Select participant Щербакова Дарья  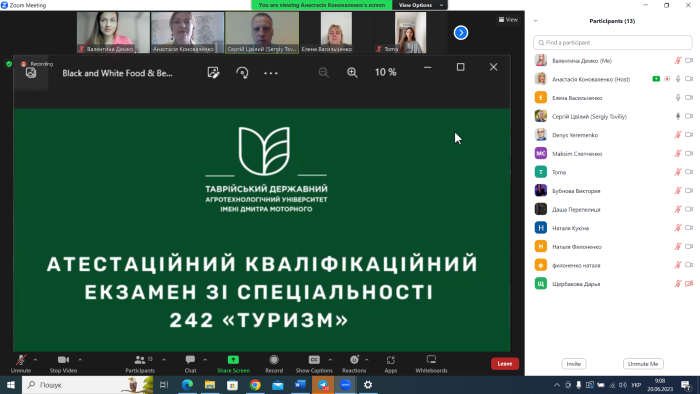612,284
